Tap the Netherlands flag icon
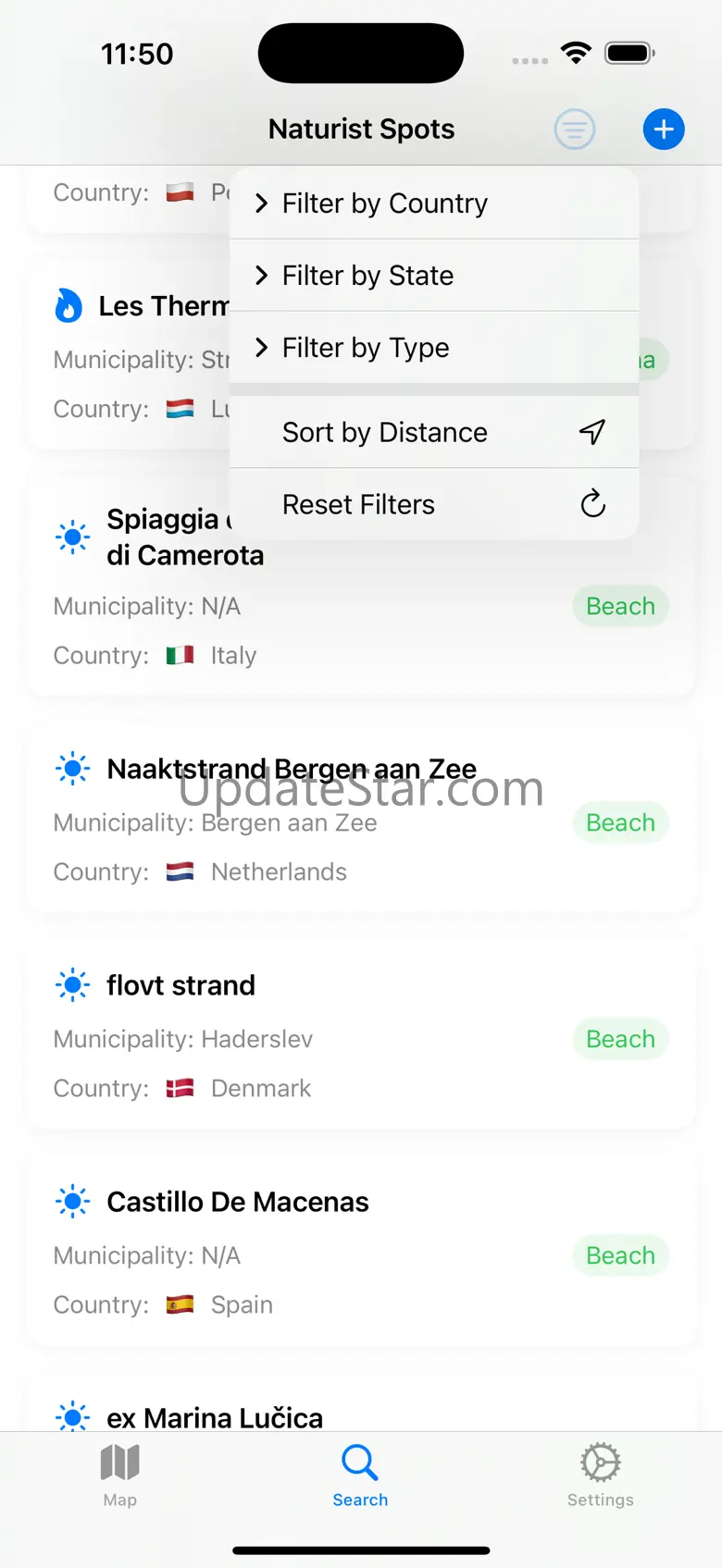This screenshot has height=1568, width=722. (180, 871)
